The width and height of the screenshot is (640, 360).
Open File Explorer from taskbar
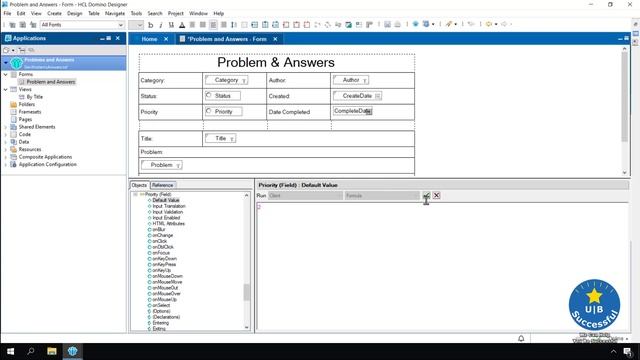52,351
